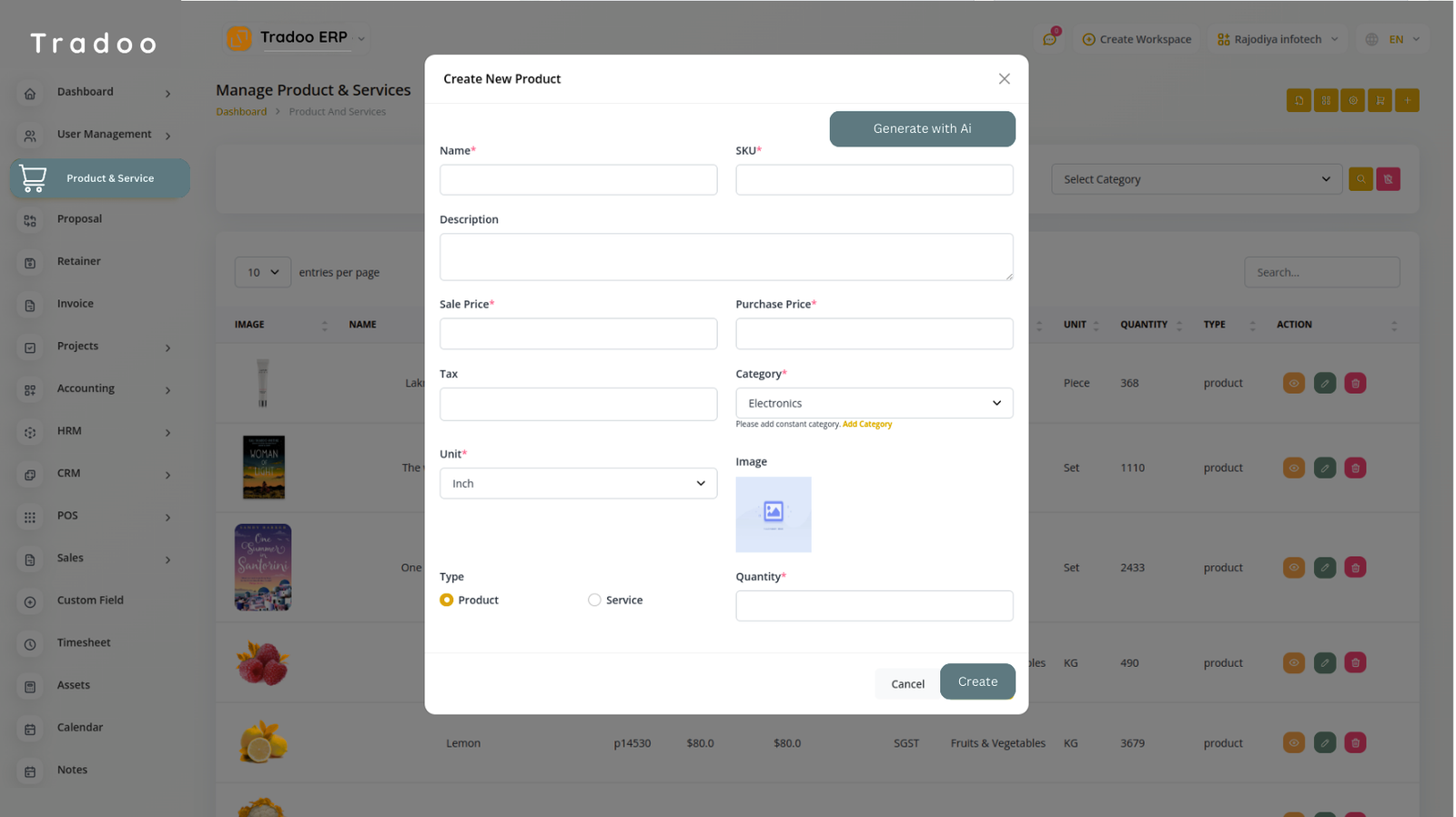Open Invoice from the sidebar
This screenshot has width=1456, height=817.
pyautogui.click(x=76, y=304)
